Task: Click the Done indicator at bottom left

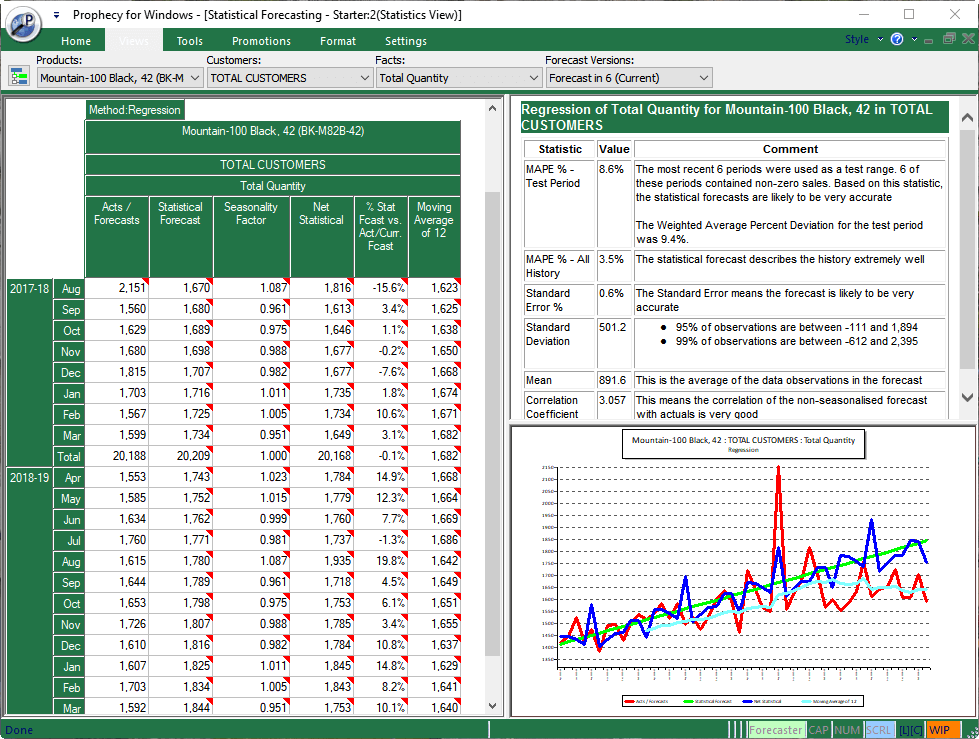Action: click(x=18, y=730)
